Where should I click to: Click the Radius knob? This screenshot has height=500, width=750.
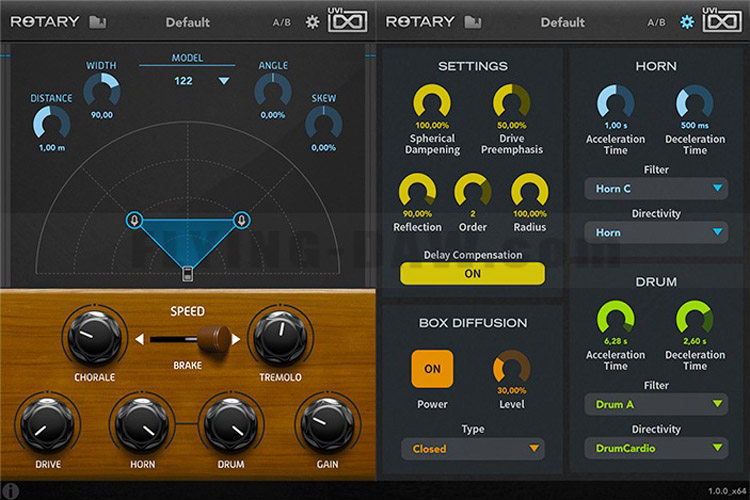tap(529, 190)
